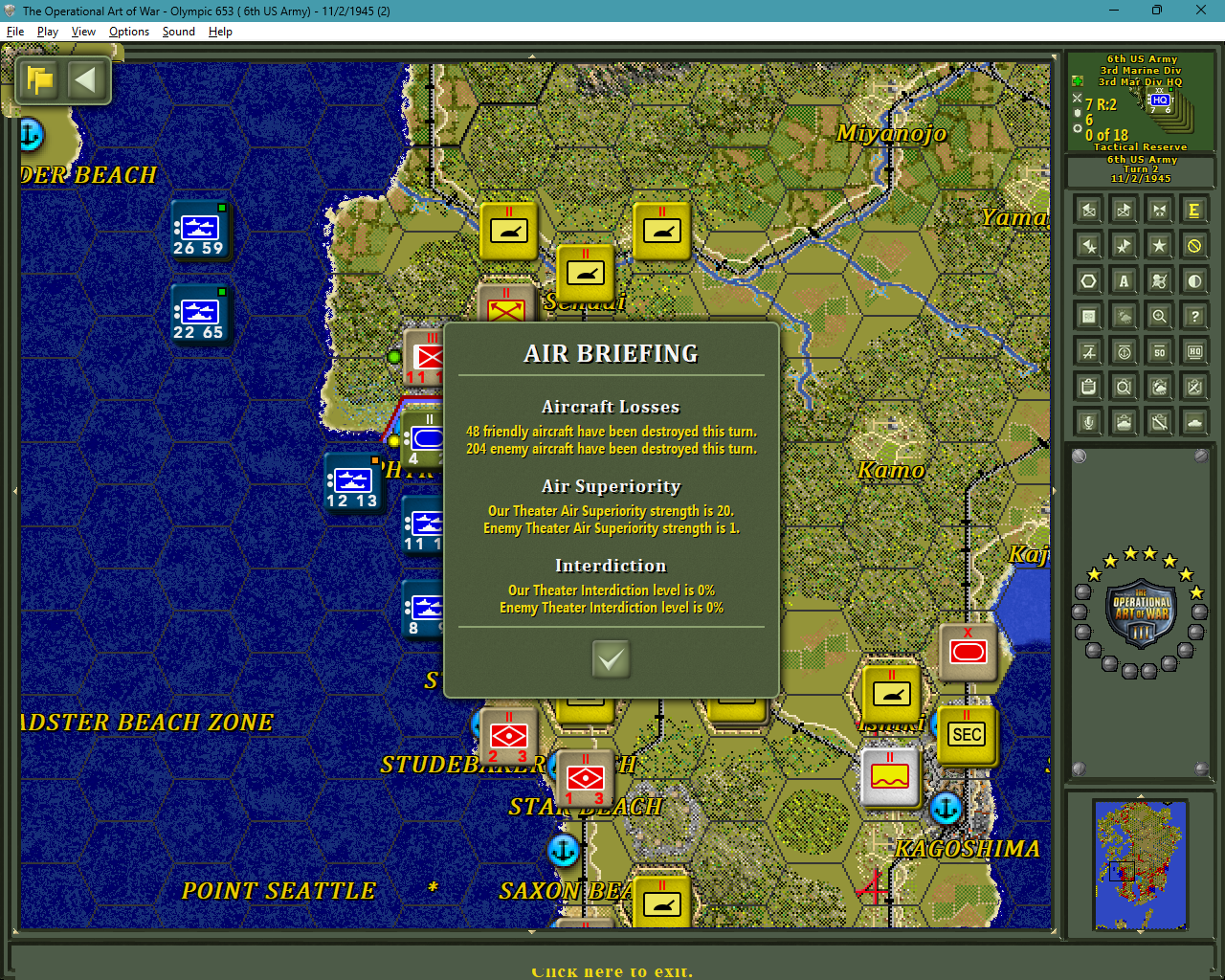This screenshot has width=1225, height=980.
Task: Click '3rd Marine Div' label
Action: (1141, 71)
